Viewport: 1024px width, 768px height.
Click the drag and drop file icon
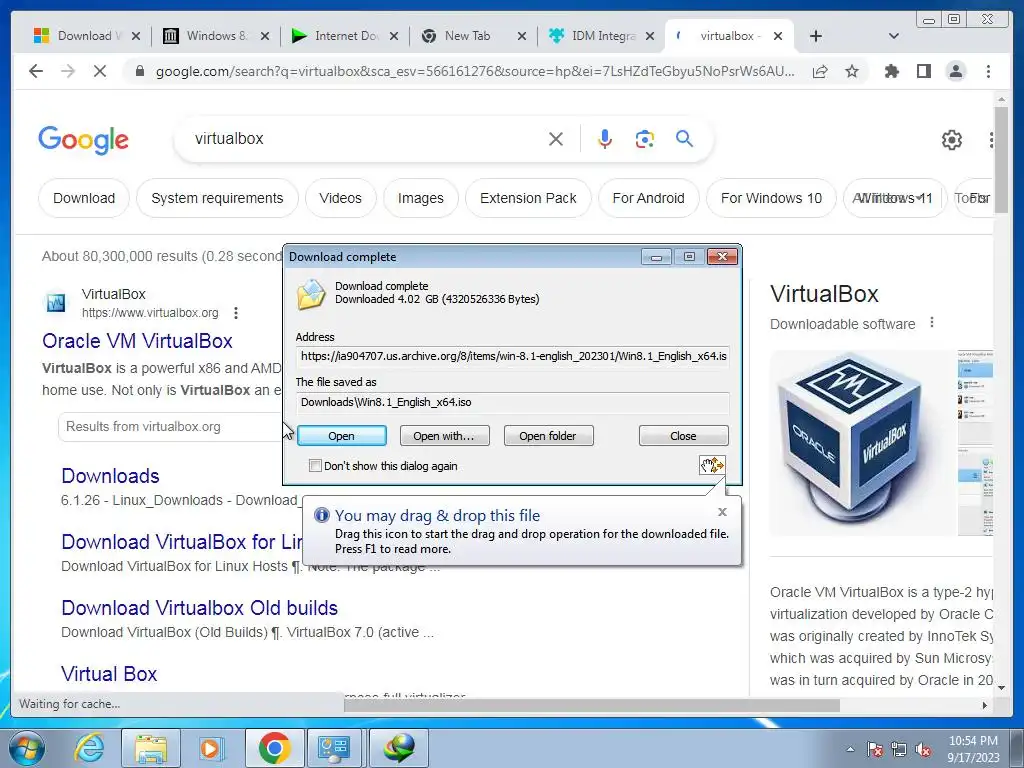(x=712, y=465)
